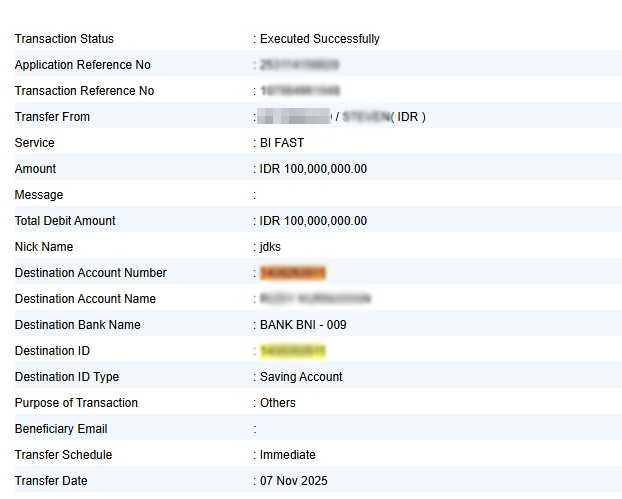Click the blurred Application Reference No value

(x=298, y=65)
